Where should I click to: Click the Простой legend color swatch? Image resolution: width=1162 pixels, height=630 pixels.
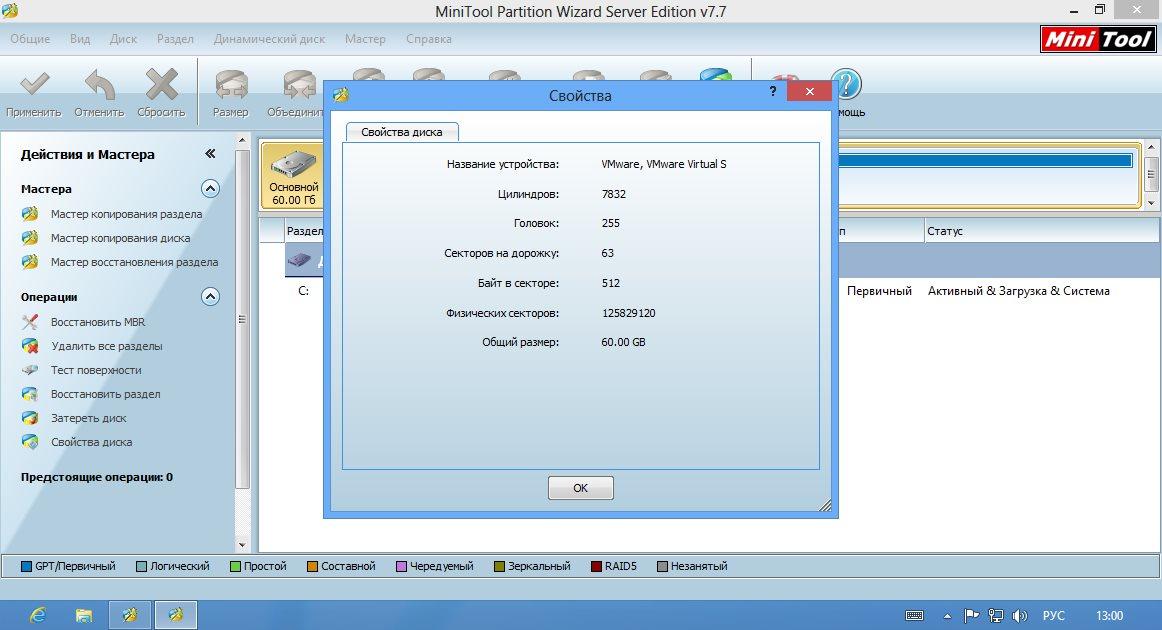[x=236, y=566]
